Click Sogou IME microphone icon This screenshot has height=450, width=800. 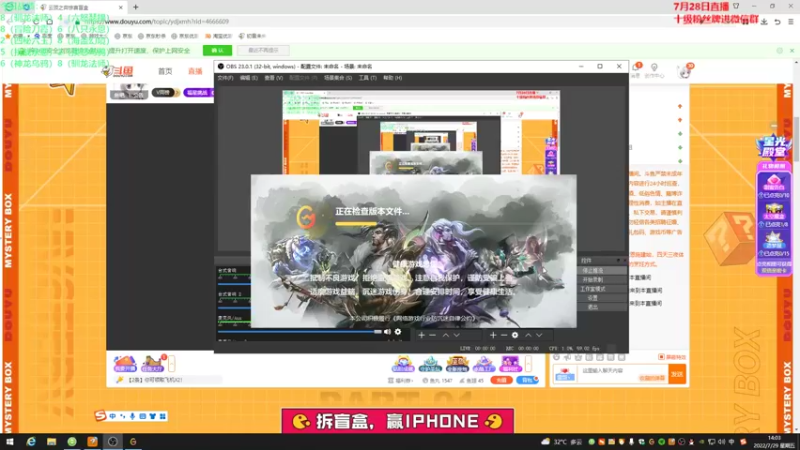[132, 416]
